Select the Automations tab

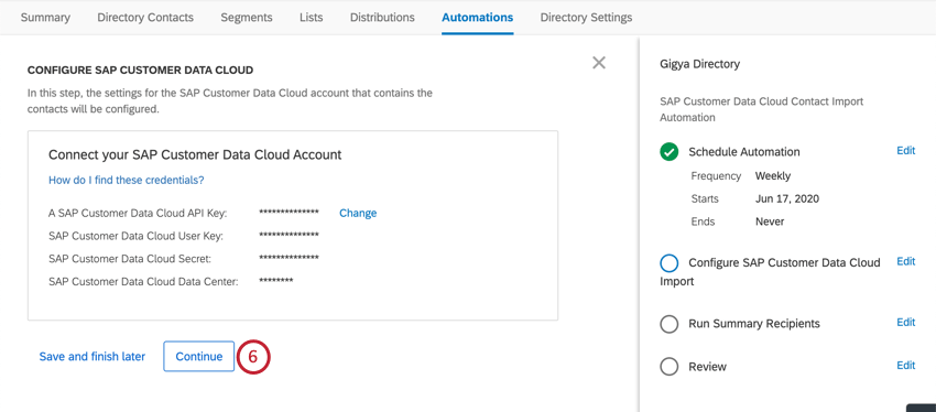(x=478, y=17)
